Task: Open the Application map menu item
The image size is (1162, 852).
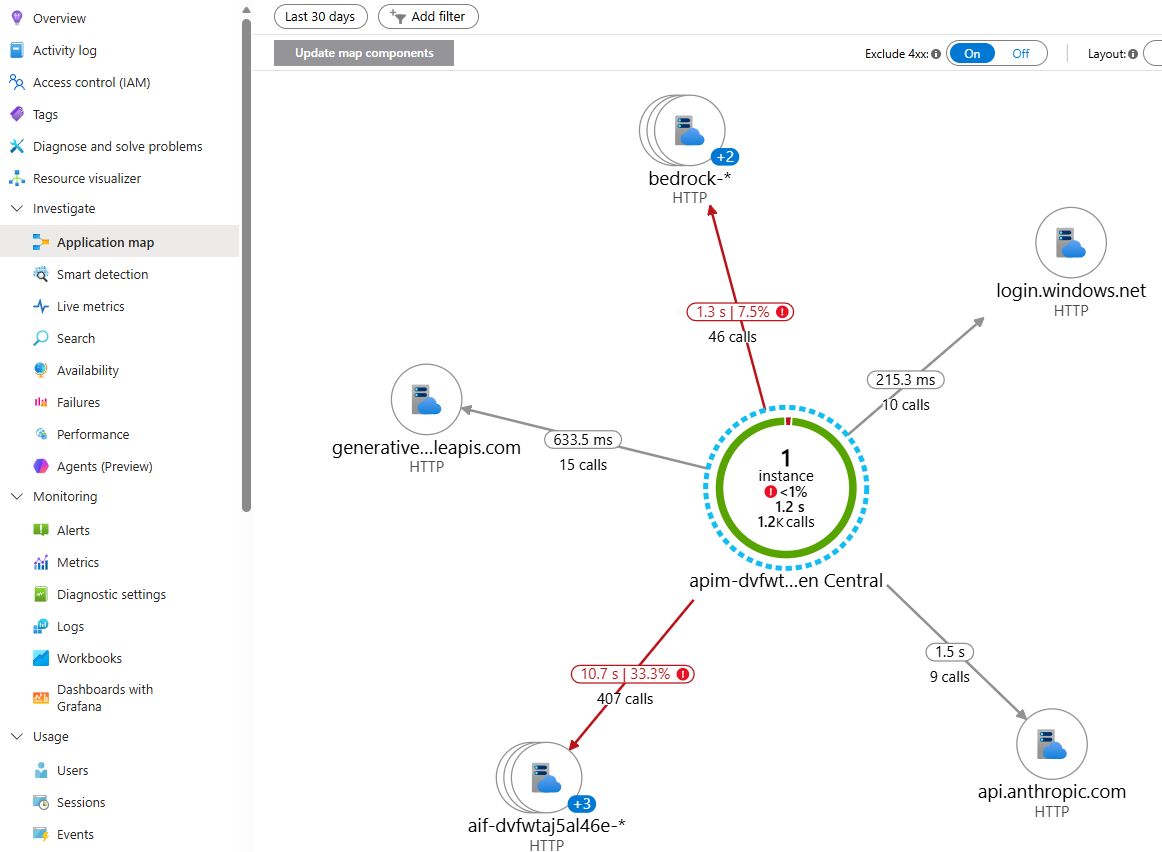Action: coord(120,242)
